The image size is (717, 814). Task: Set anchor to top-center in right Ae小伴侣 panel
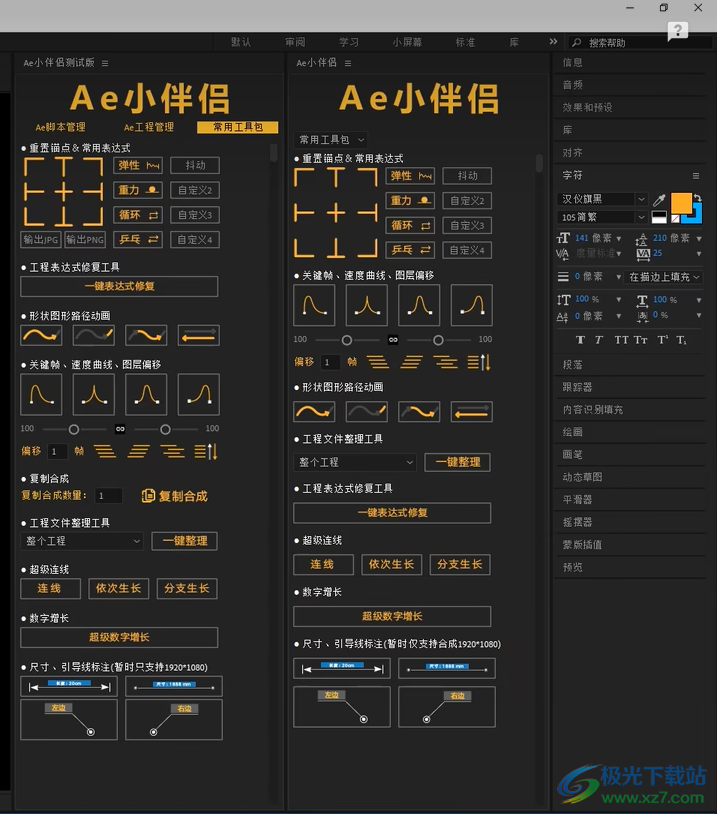(336, 177)
